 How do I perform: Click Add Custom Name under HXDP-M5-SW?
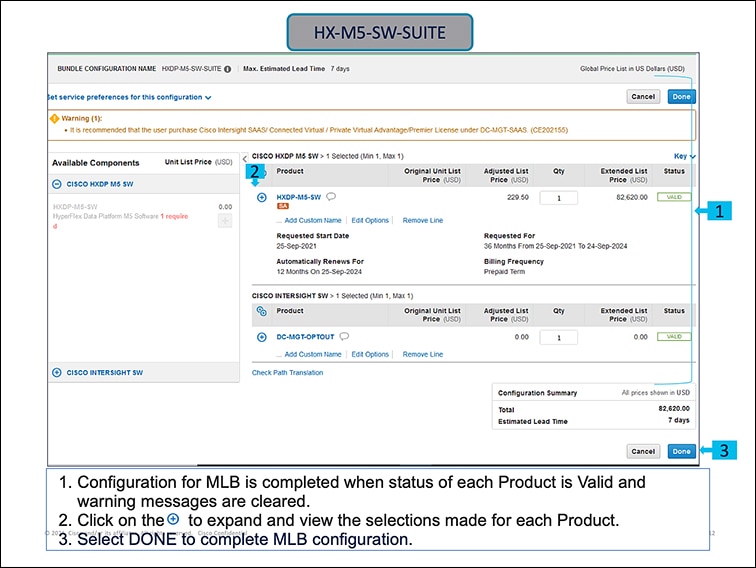click(313, 220)
